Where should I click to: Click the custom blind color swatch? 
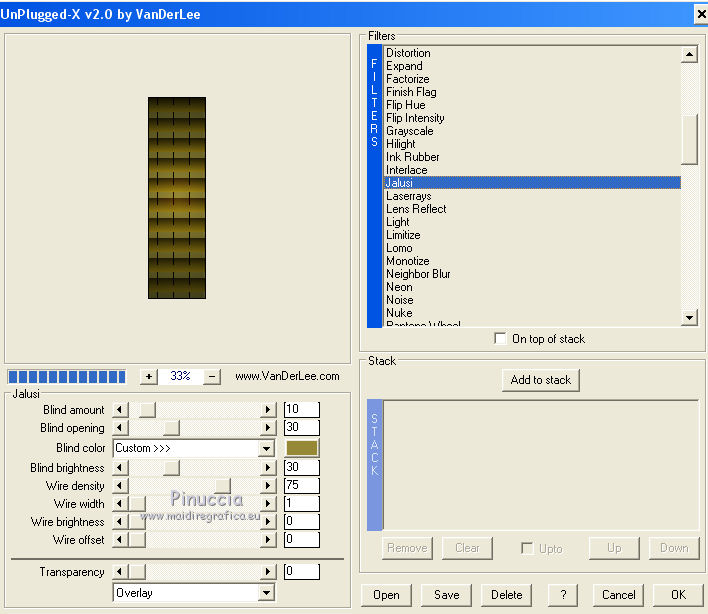(x=302, y=448)
